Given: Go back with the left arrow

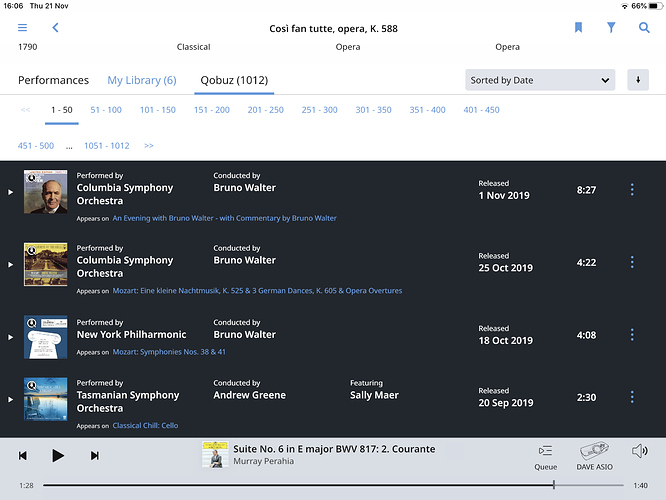Looking at the screenshot, I should (x=55, y=28).
